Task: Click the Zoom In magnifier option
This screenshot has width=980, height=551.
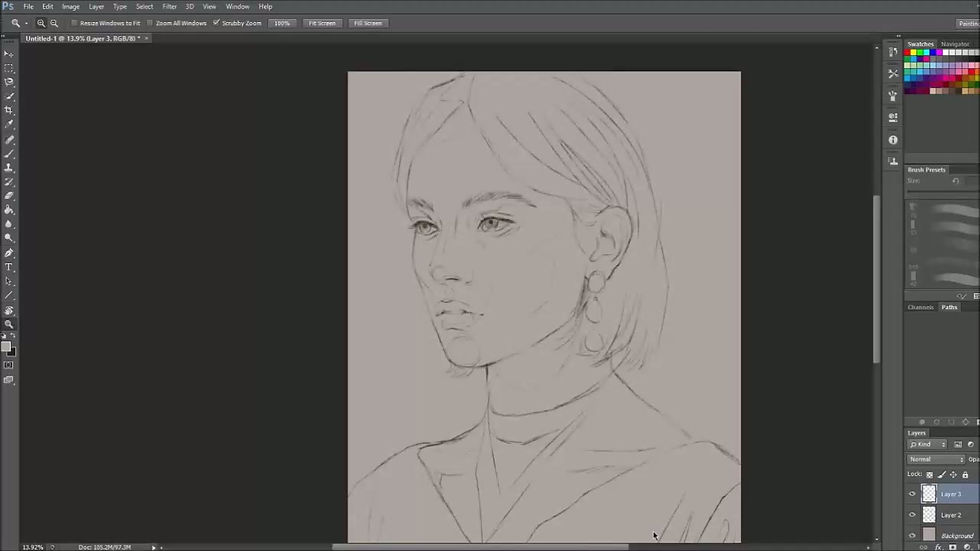Action: pos(41,23)
